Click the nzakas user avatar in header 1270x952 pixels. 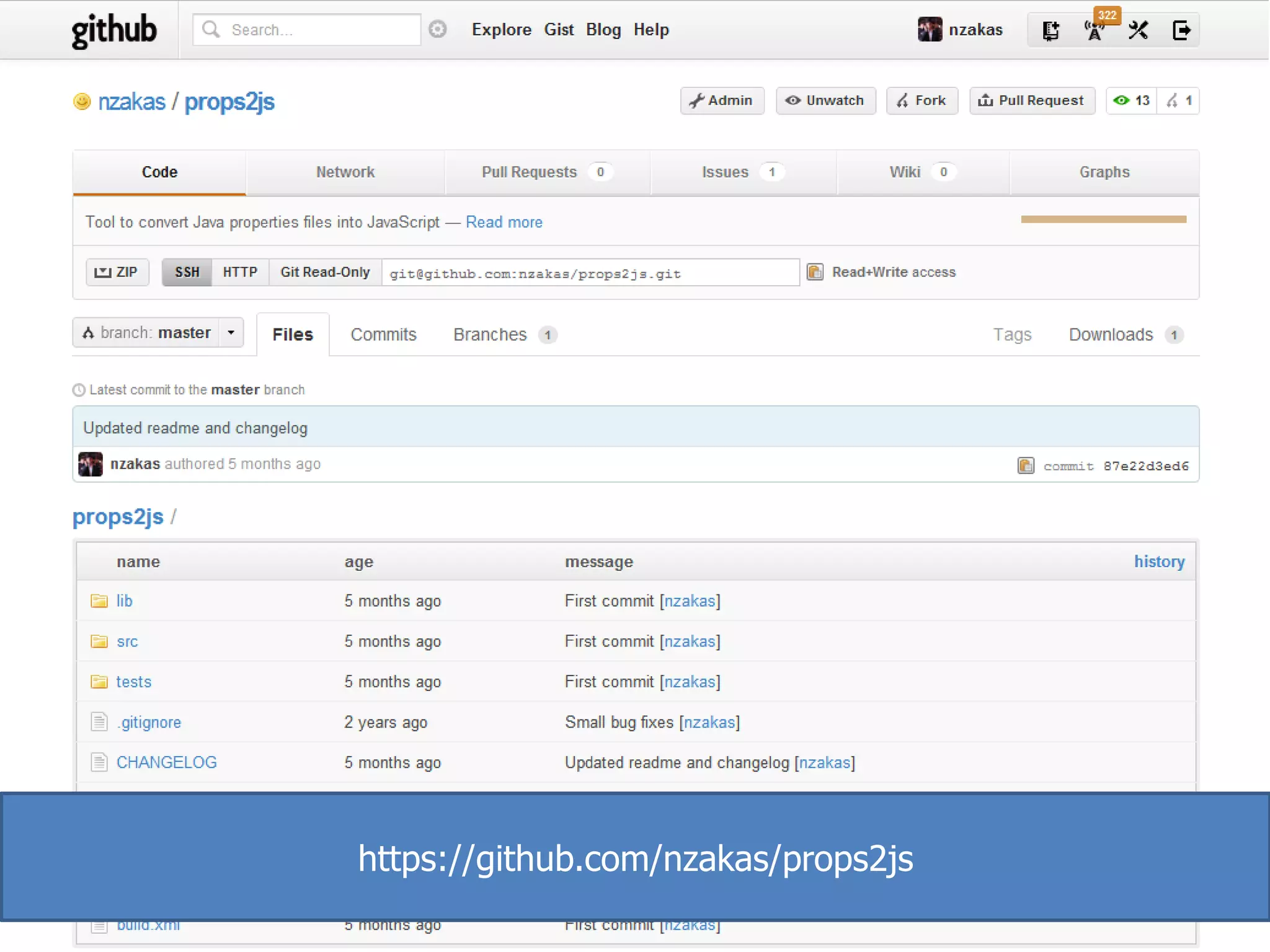pos(930,29)
